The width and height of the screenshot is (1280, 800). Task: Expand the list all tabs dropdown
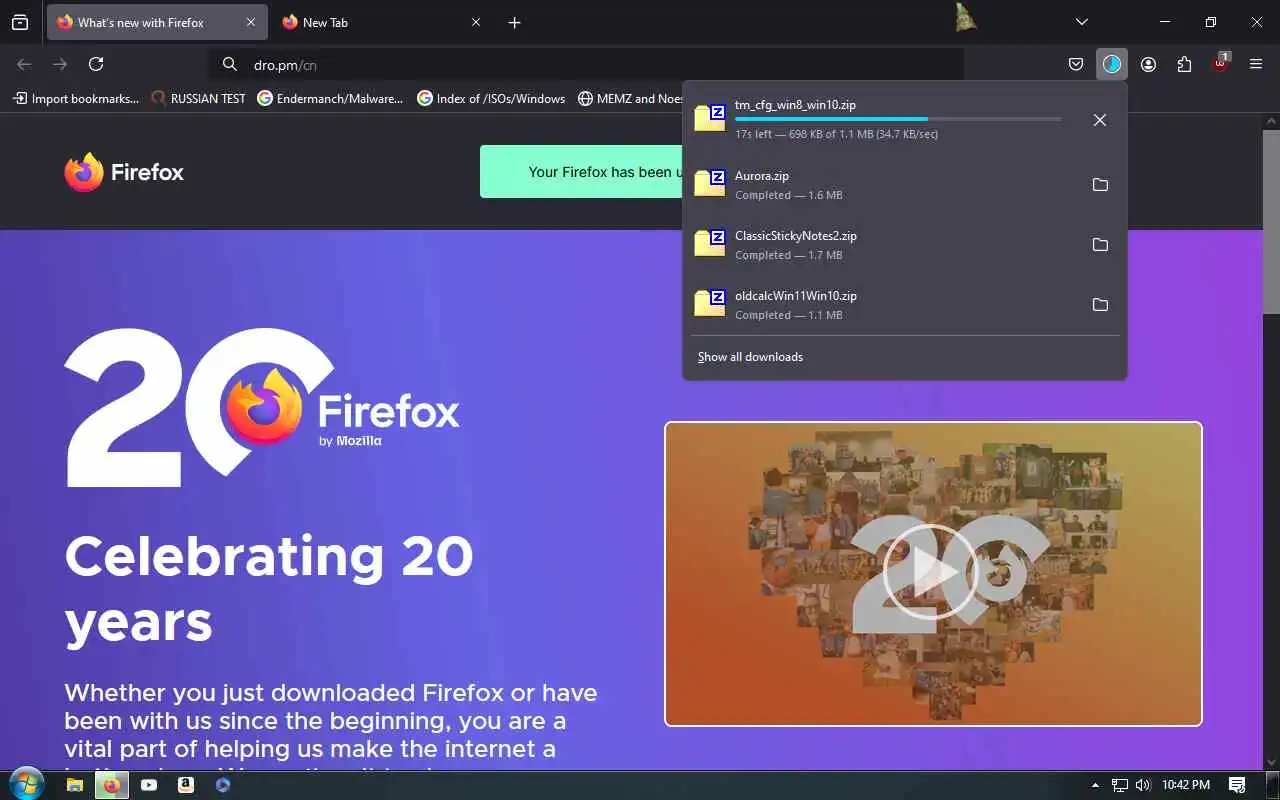click(x=1081, y=22)
